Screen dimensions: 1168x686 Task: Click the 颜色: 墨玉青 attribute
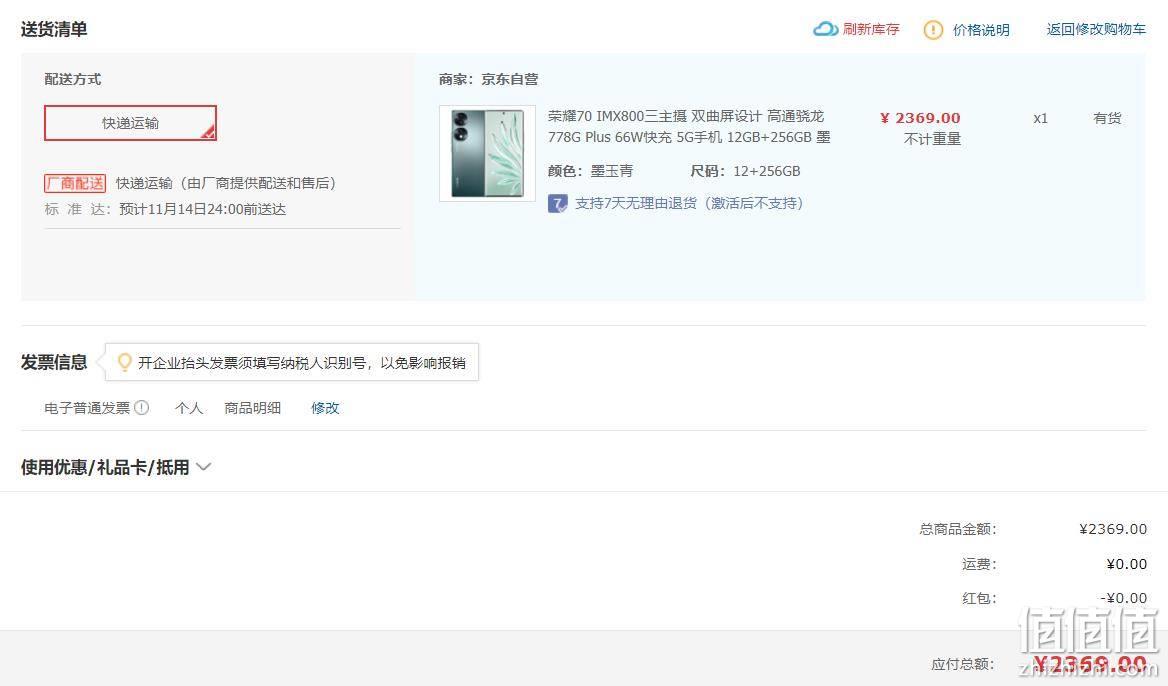[x=590, y=171]
